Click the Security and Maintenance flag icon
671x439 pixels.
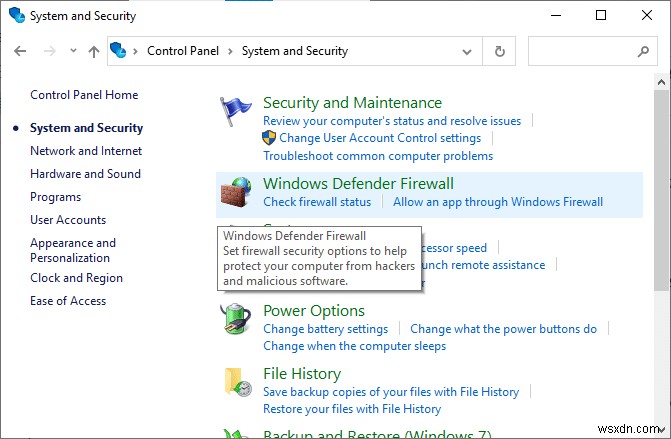click(x=236, y=111)
